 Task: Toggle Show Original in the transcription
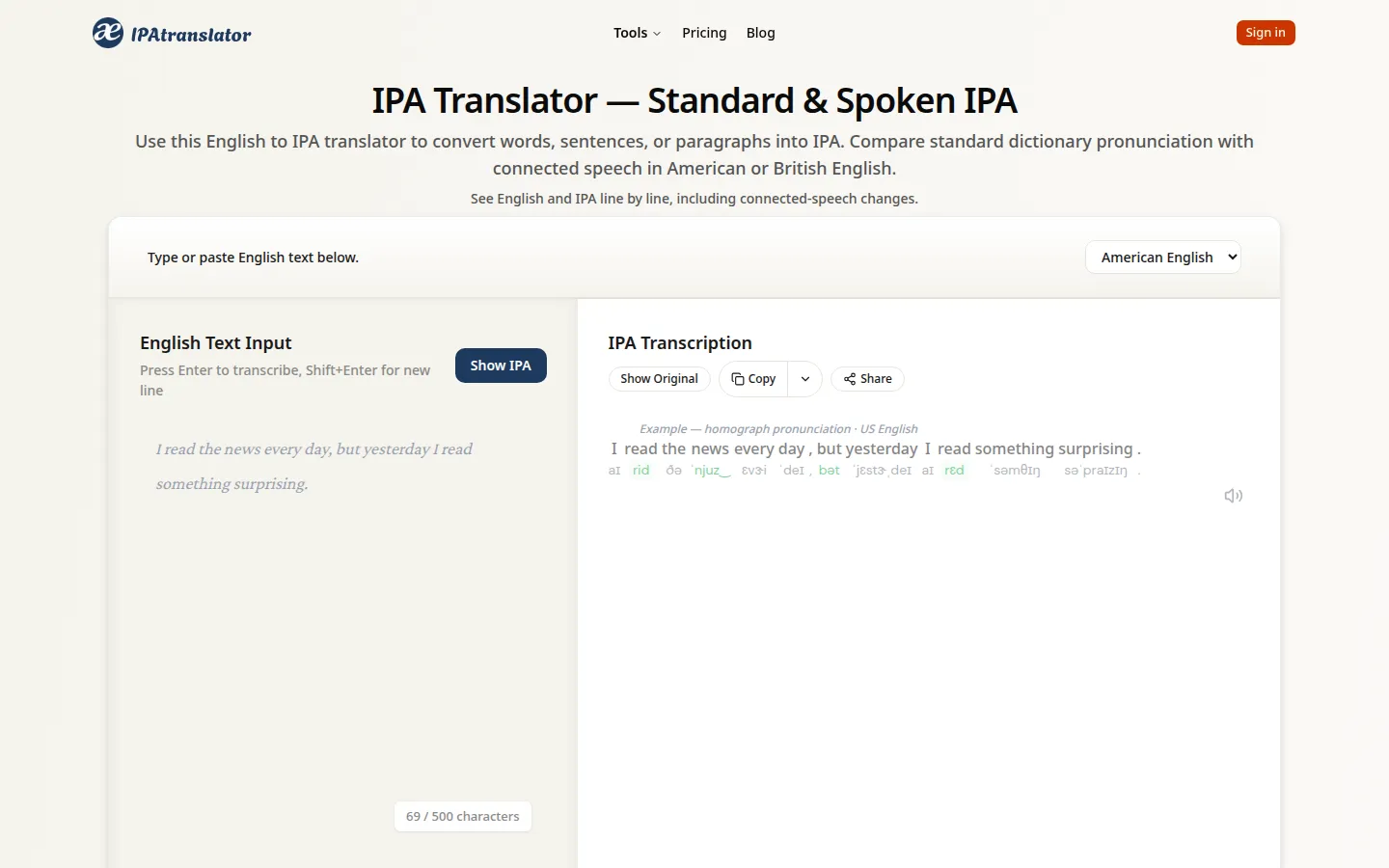[659, 379]
